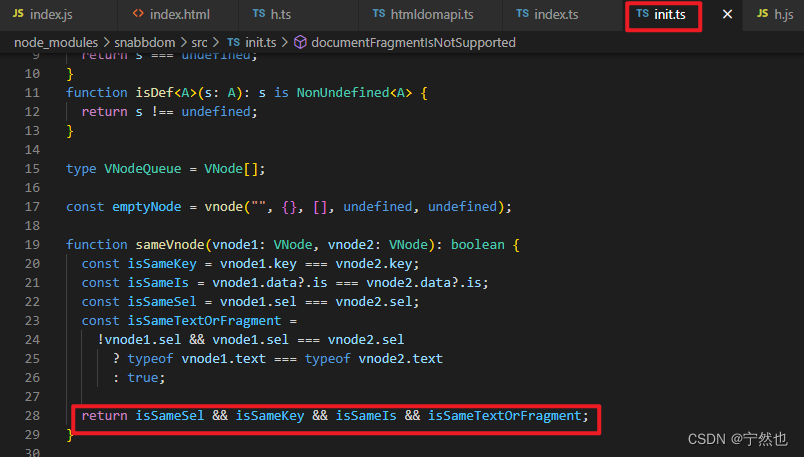Click line number 19 in the gutter

point(32,245)
